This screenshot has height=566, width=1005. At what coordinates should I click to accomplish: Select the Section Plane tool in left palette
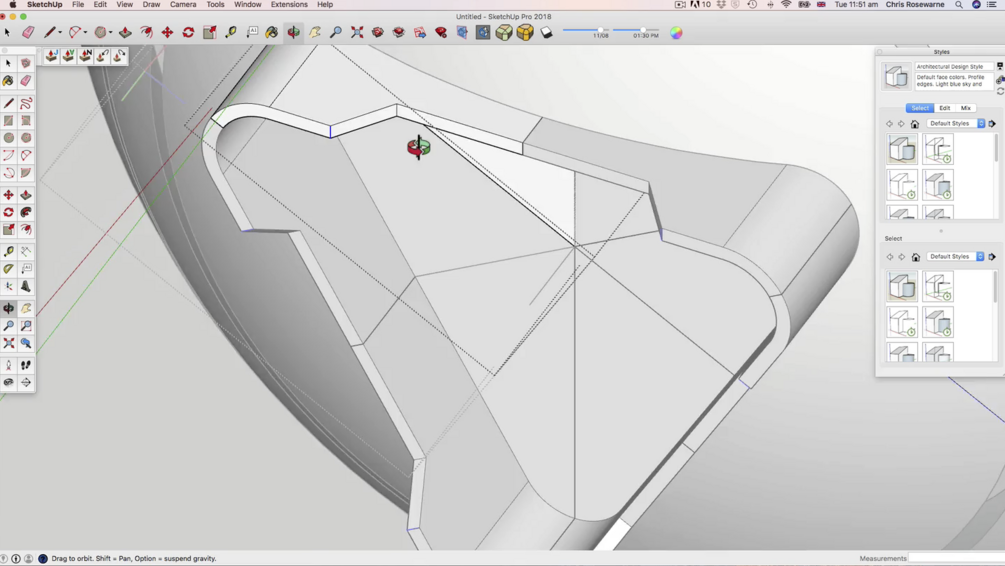tap(26, 382)
